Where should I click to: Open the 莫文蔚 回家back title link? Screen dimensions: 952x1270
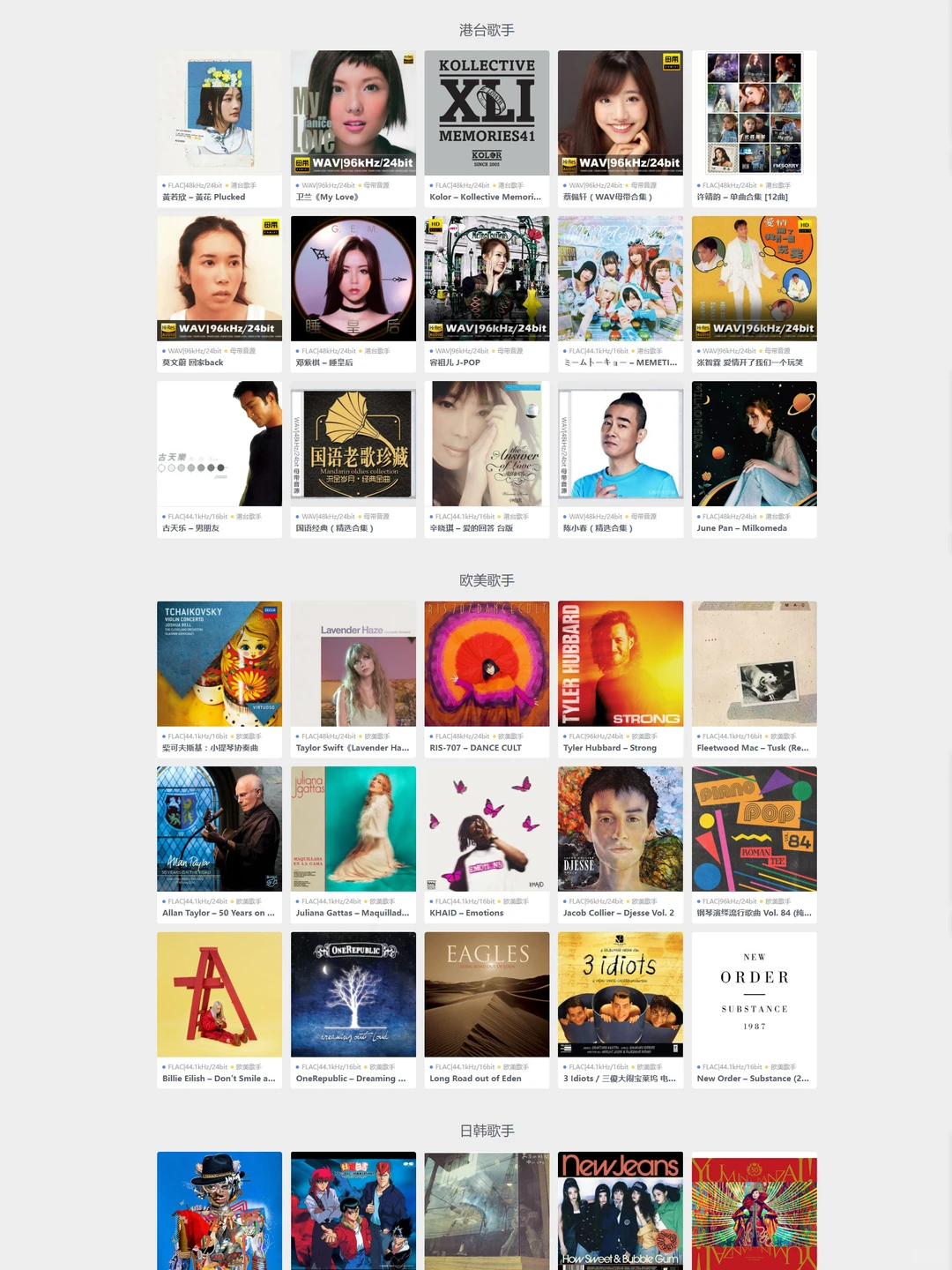click(x=193, y=362)
